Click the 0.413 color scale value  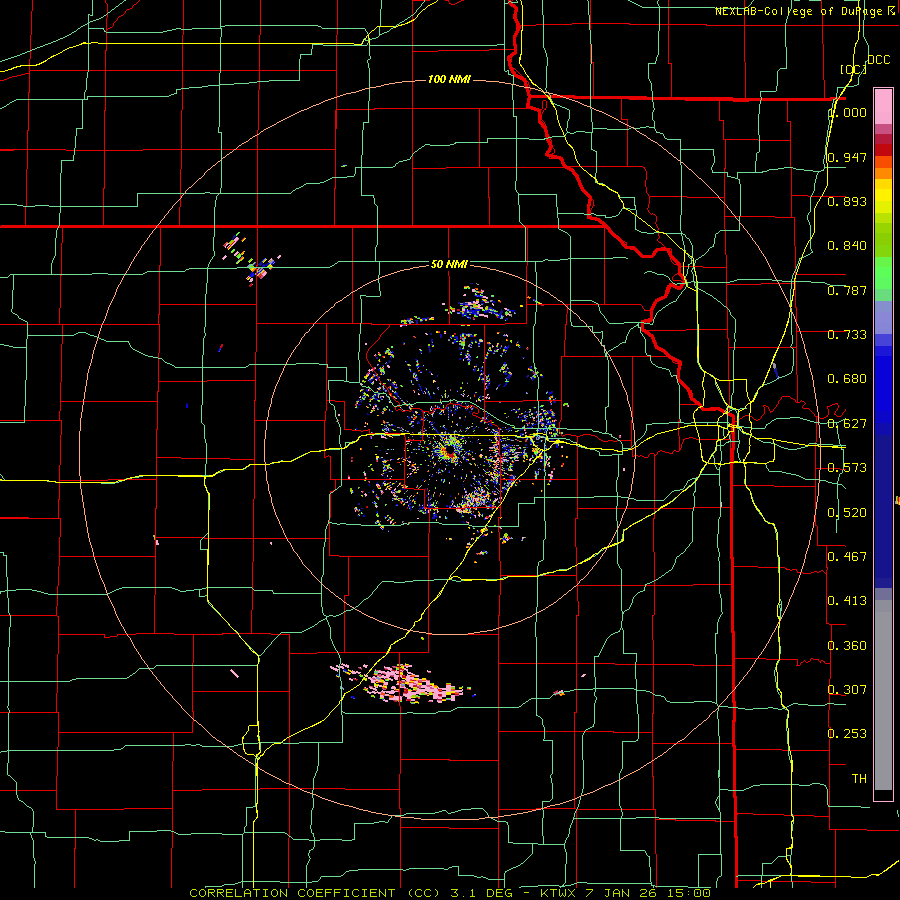pyautogui.click(x=847, y=601)
